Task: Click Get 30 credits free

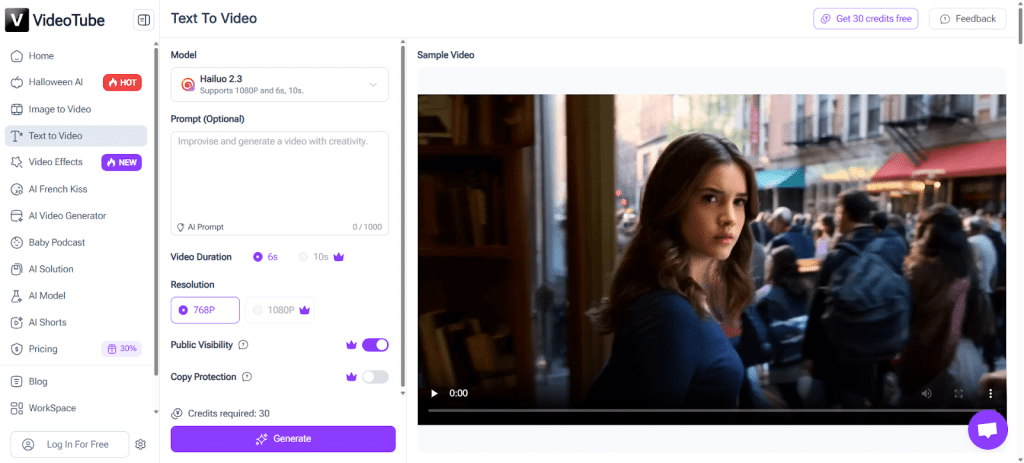Action: (x=865, y=19)
